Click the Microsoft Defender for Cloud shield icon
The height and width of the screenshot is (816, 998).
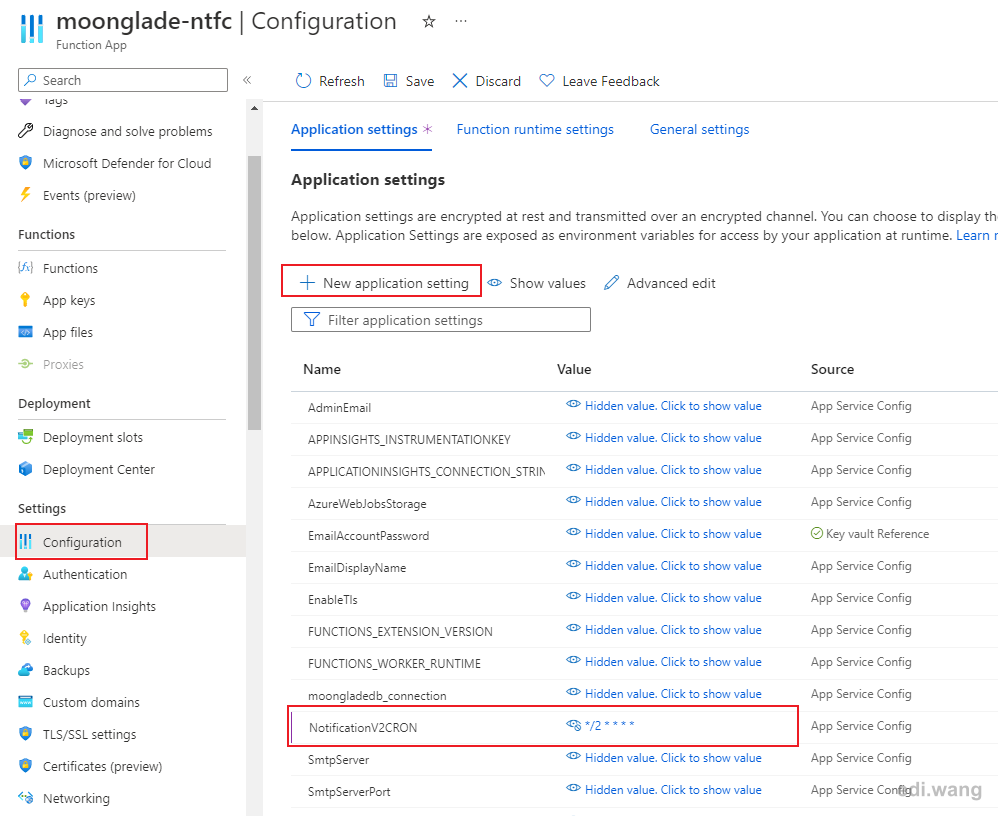(x=25, y=163)
